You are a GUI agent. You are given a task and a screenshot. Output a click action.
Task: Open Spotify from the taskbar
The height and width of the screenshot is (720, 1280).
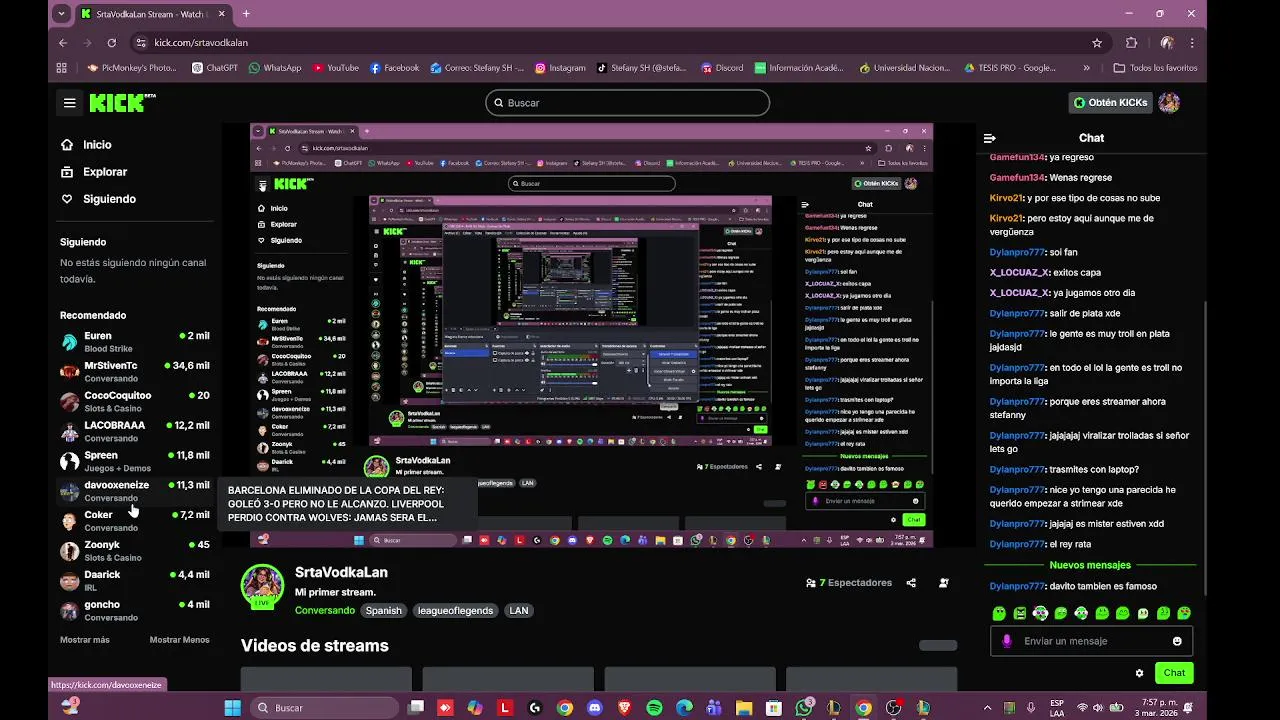coord(655,708)
